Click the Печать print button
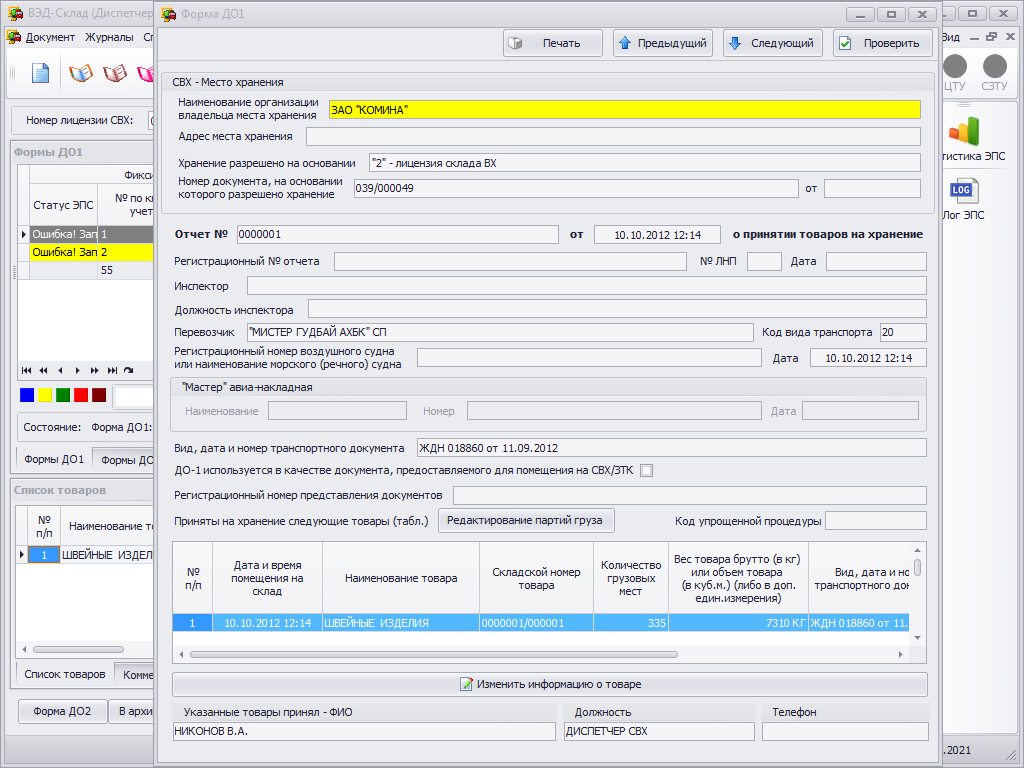 click(553, 43)
